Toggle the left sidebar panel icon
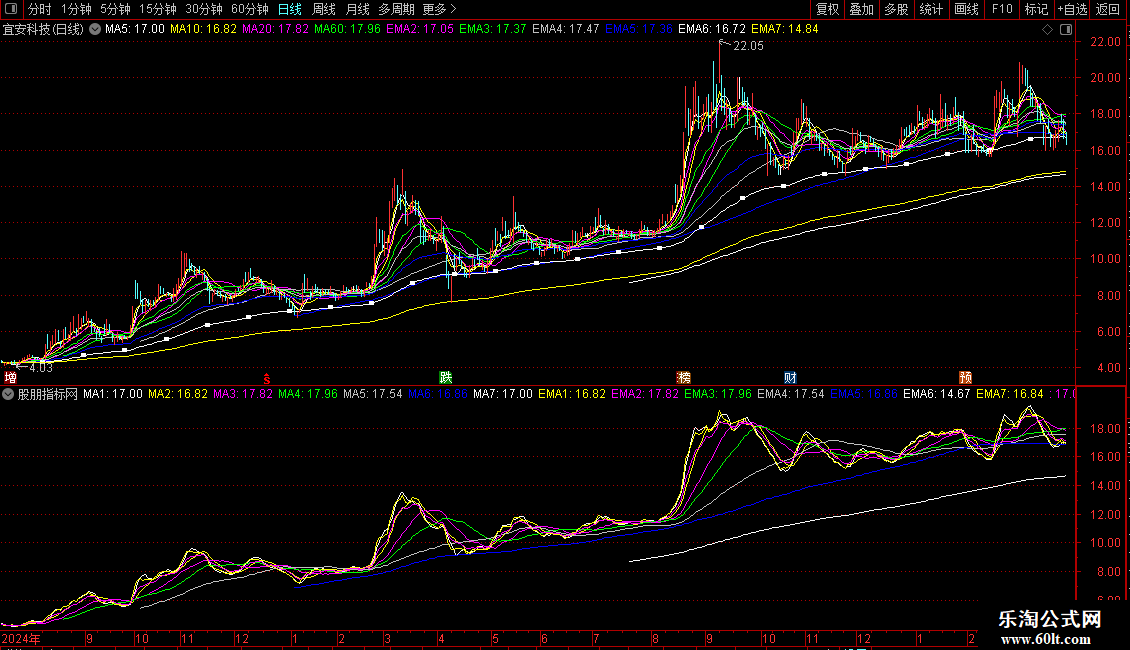Image resolution: width=1130 pixels, height=650 pixels. pyautogui.click(x=11, y=9)
